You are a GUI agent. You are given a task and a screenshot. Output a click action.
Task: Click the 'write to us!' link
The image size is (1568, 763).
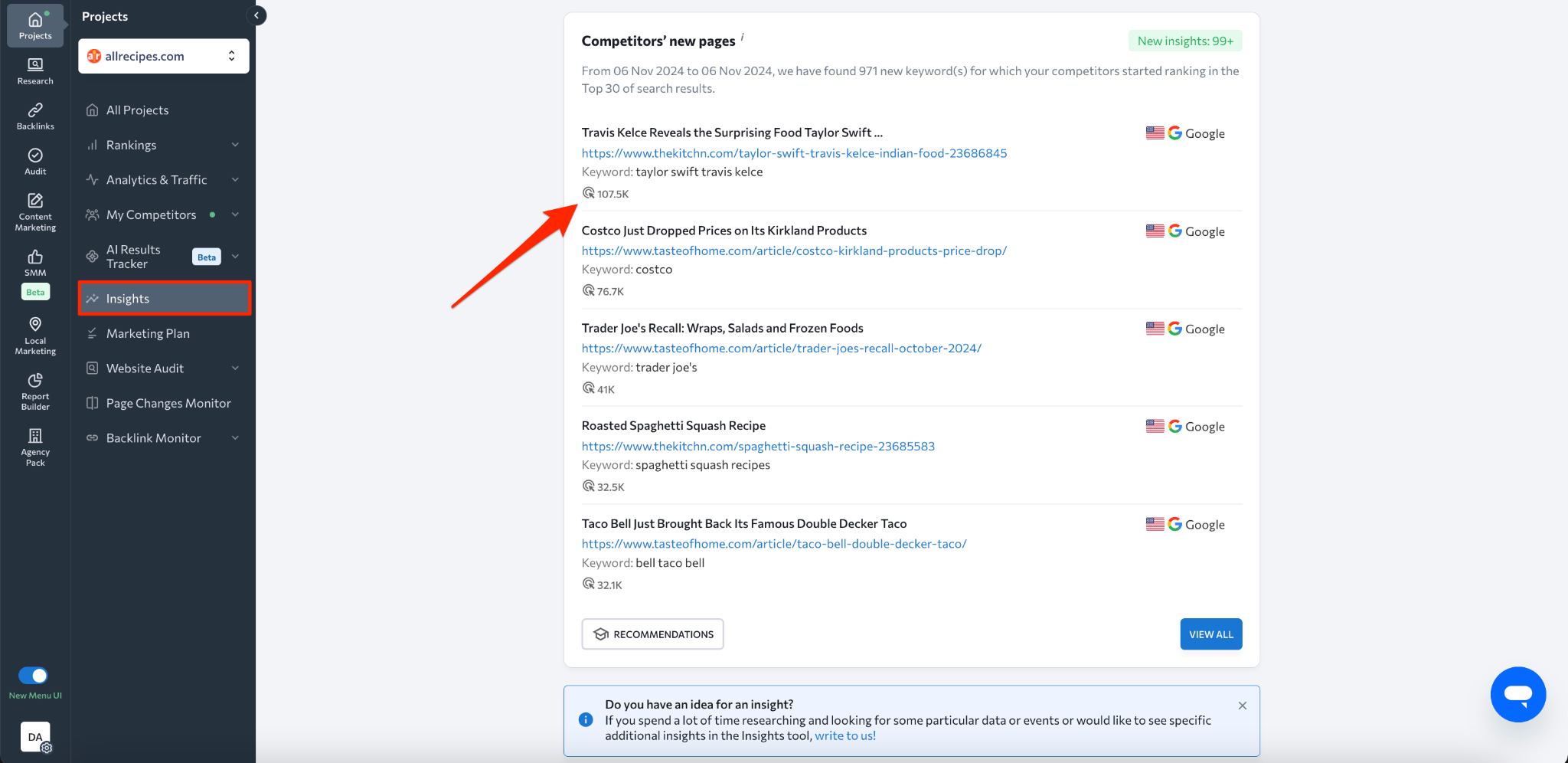(x=845, y=735)
